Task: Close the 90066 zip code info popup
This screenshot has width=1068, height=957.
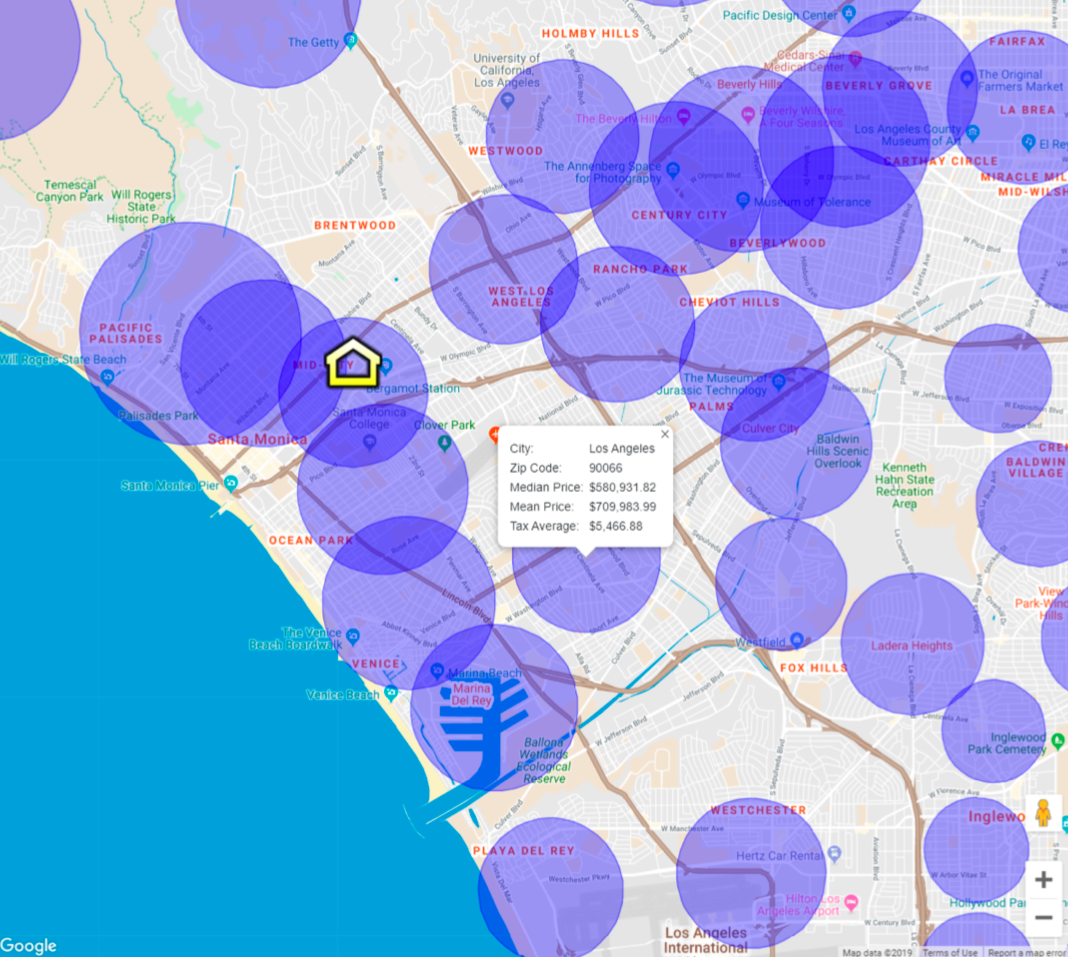Action: tap(664, 434)
